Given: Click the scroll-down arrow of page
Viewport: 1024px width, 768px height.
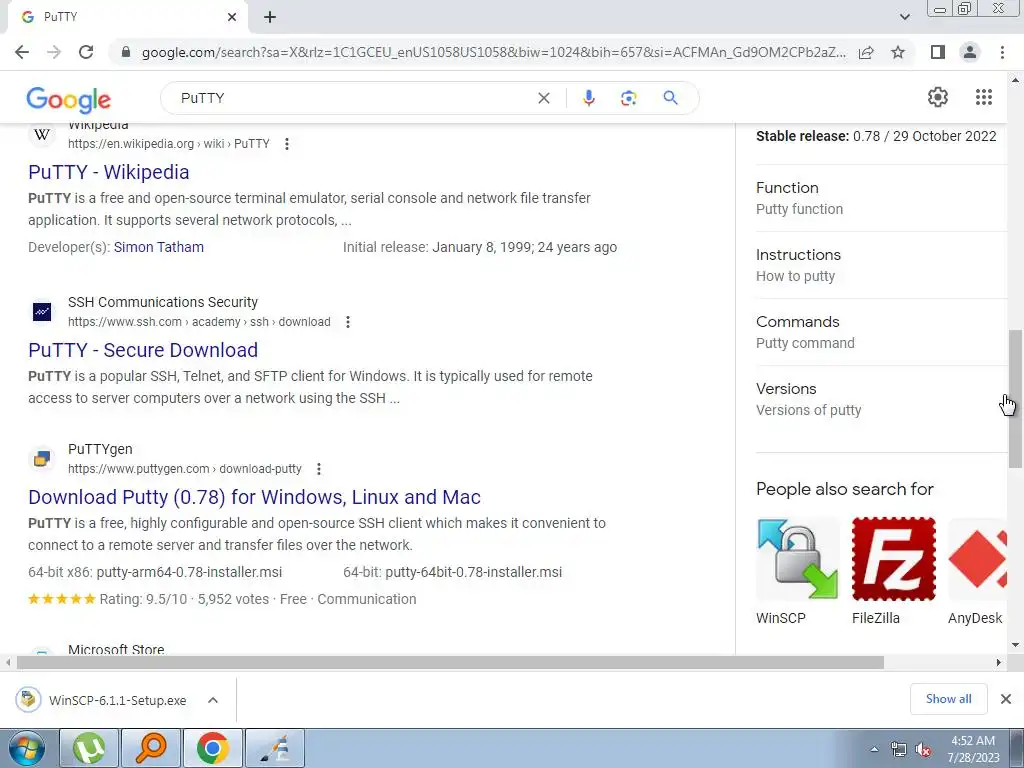Looking at the screenshot, I should point(1015,645).
